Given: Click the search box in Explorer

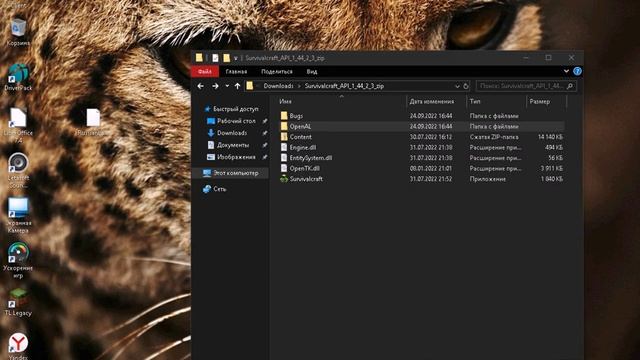Looking at the screenshot, I should [x=526, y=86].
